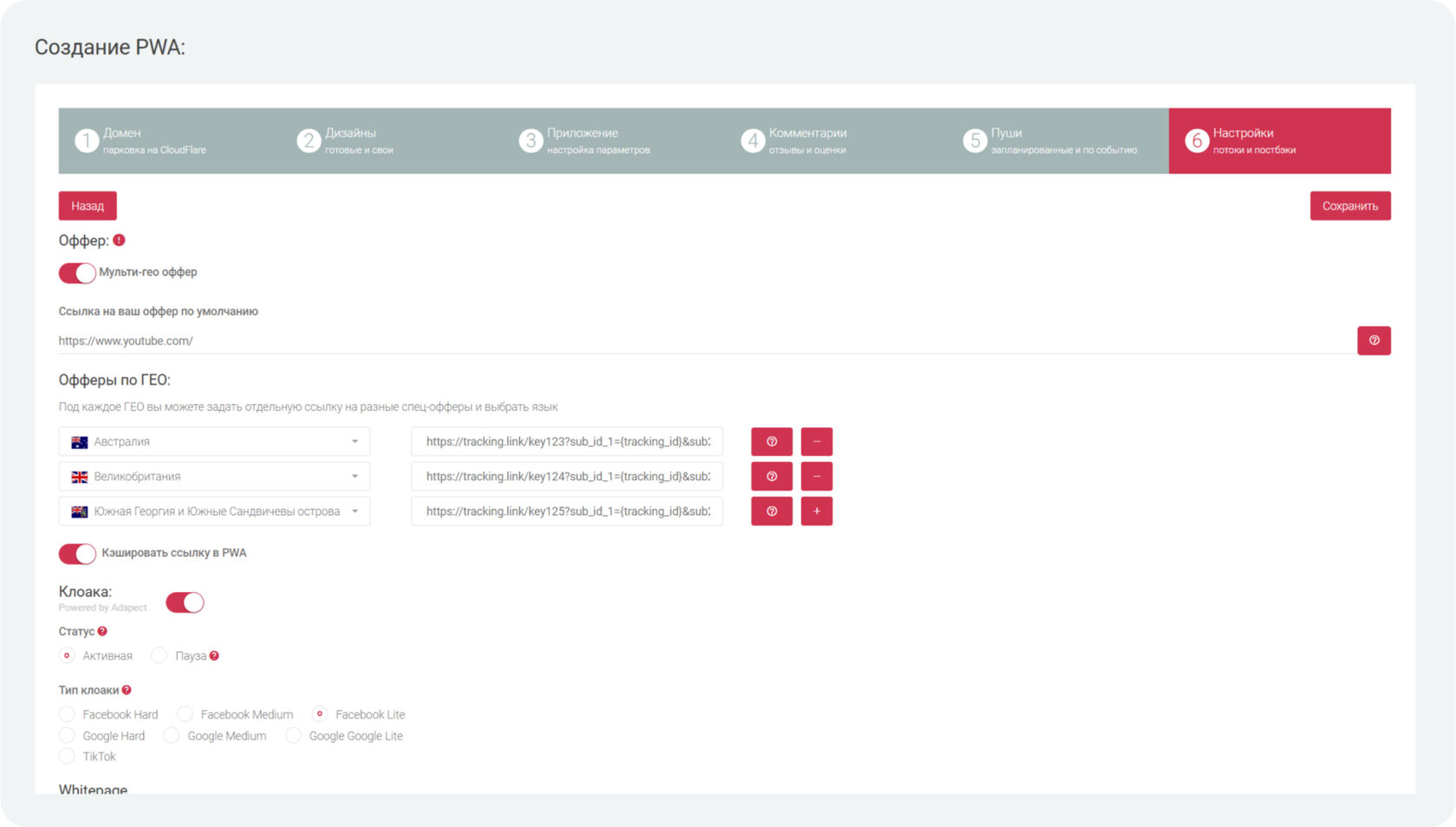Disable the Мульти-гео оффер toggle

pos(77,273)
